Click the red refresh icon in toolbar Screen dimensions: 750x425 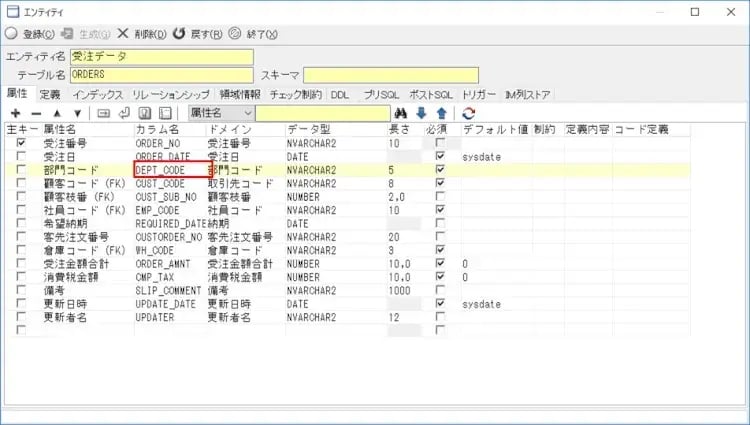[x=468, y=113]
